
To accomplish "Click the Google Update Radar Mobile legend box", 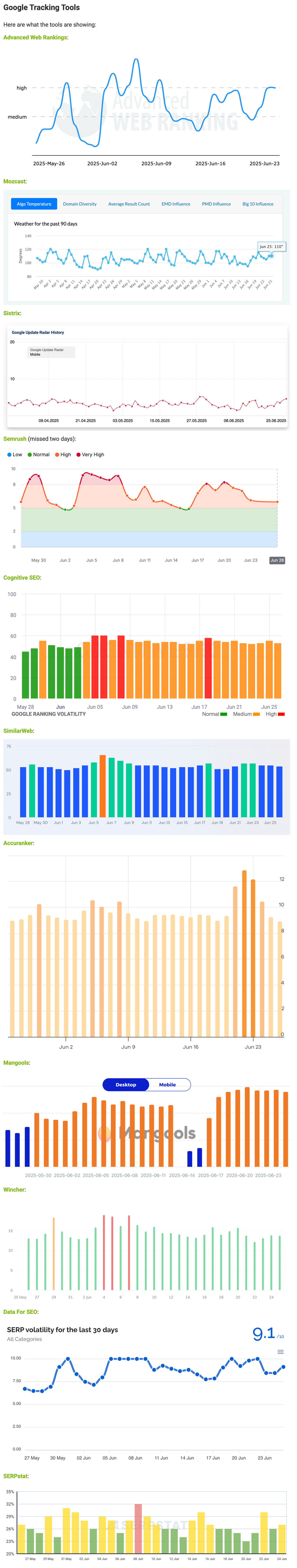I will click(x=51, y=352).
